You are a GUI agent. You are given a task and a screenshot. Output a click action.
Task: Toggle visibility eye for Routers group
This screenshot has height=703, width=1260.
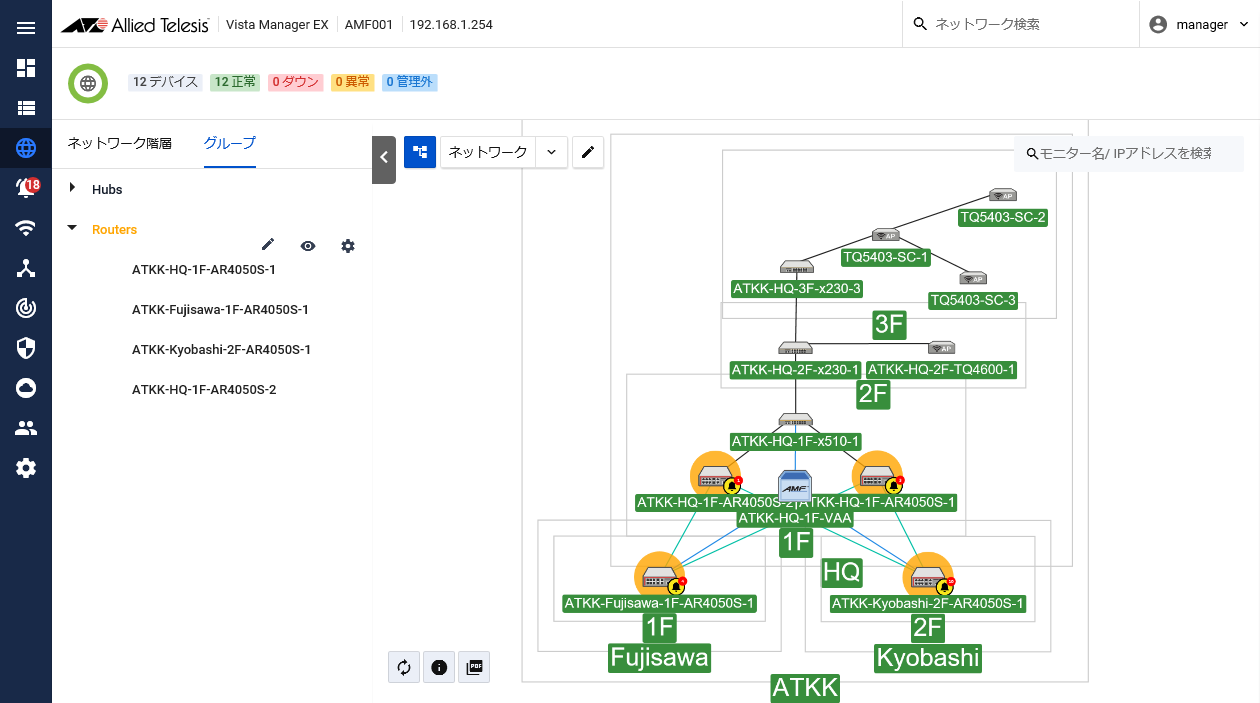308,246
